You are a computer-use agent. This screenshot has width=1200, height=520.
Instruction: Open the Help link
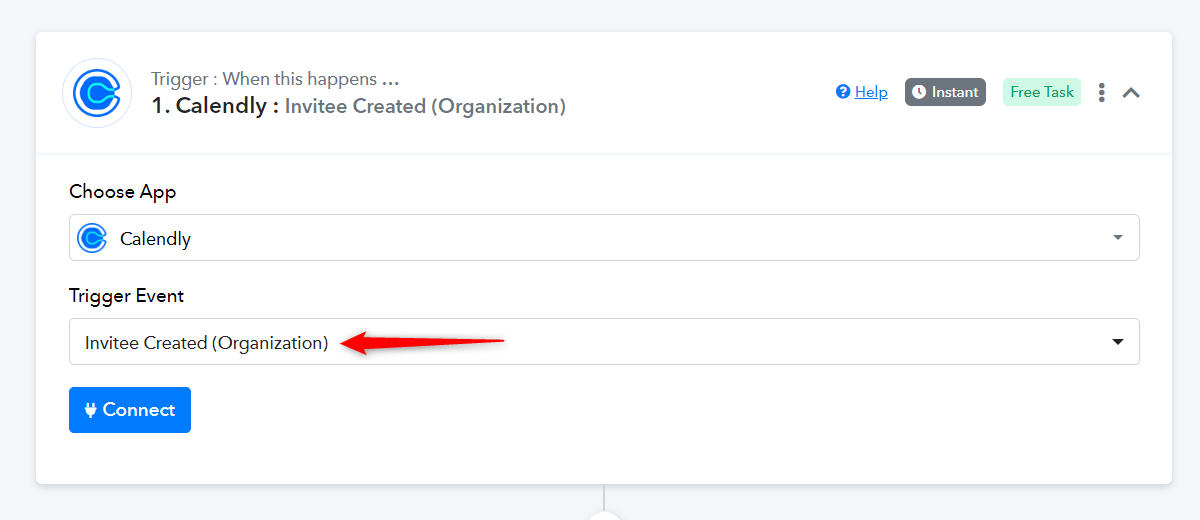point(871,92)
